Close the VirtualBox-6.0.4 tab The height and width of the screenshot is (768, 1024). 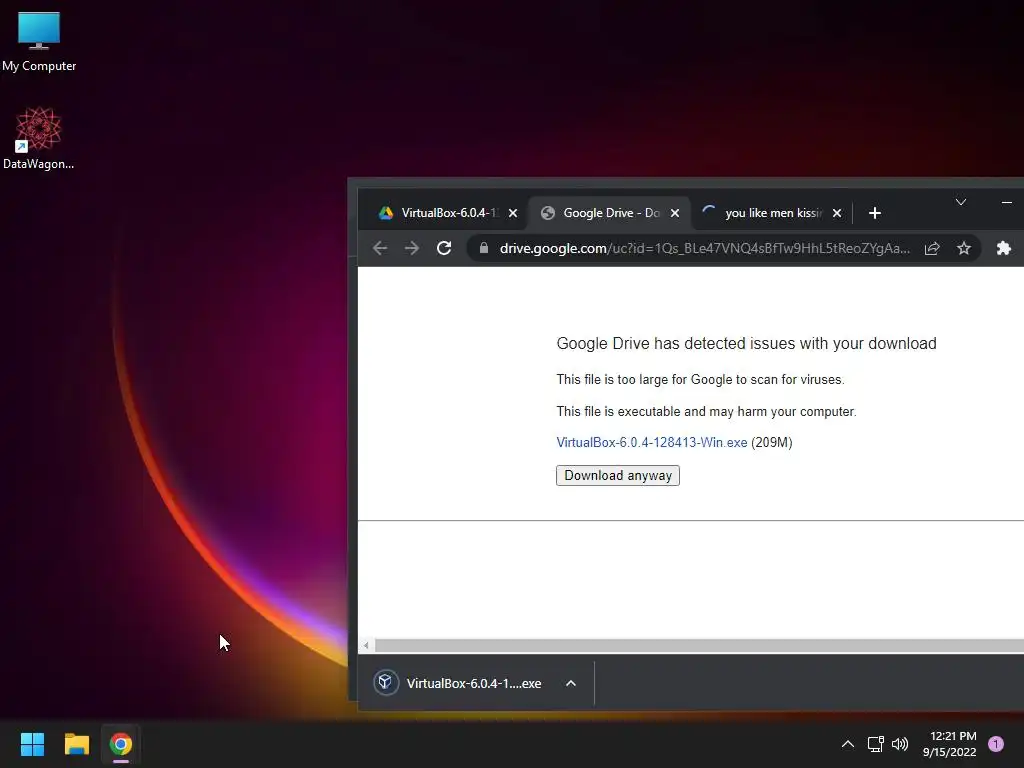click(x=513, y=213)
